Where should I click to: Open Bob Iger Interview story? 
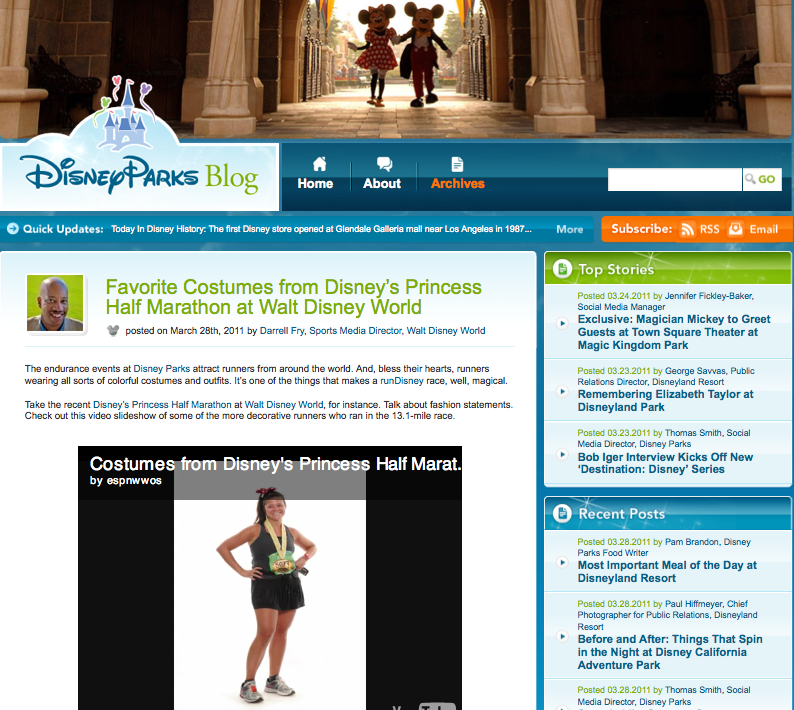pyautogui.click(x=665, y=463)
